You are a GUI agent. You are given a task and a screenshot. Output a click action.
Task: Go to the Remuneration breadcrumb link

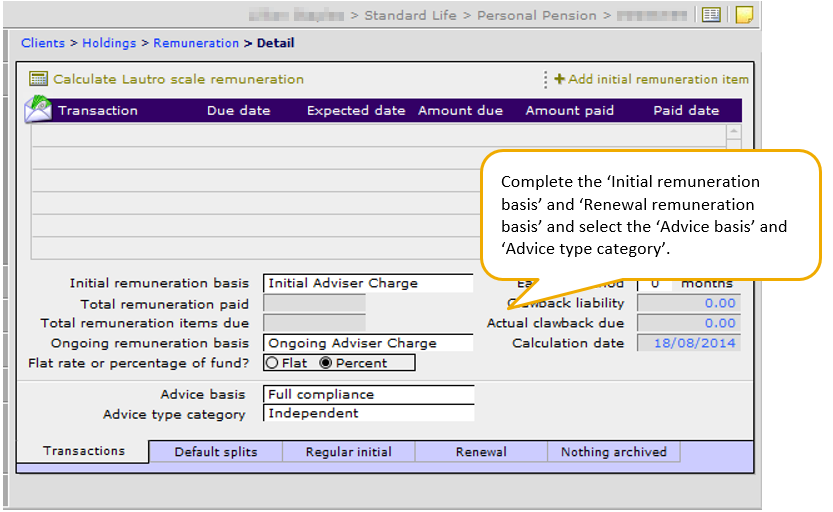coord(196,43)
